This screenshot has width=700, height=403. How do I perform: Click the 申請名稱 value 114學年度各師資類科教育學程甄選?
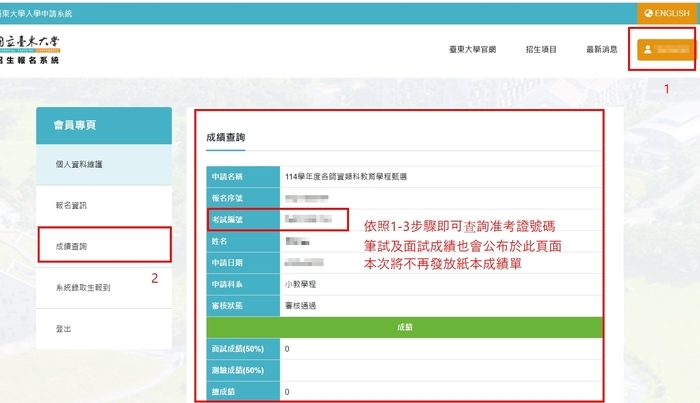point(345,176)
